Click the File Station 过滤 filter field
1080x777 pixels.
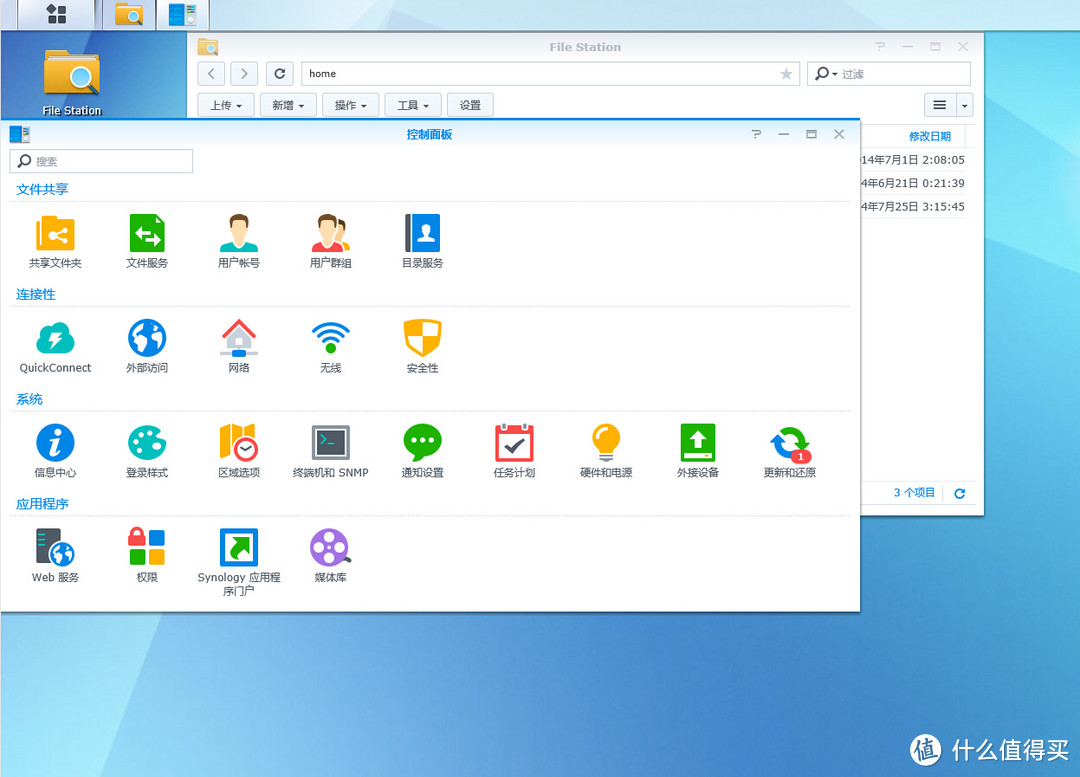pos(889,74)
